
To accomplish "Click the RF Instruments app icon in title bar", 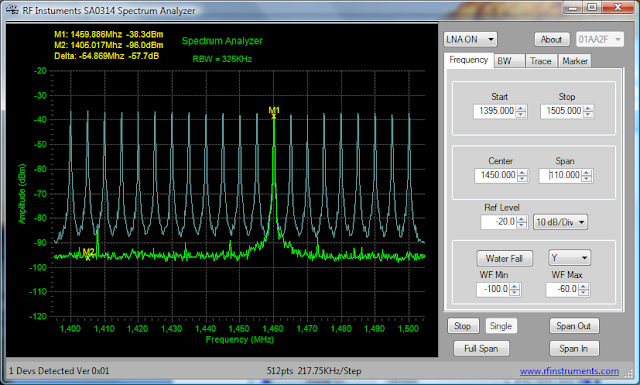I will [12, 10].
